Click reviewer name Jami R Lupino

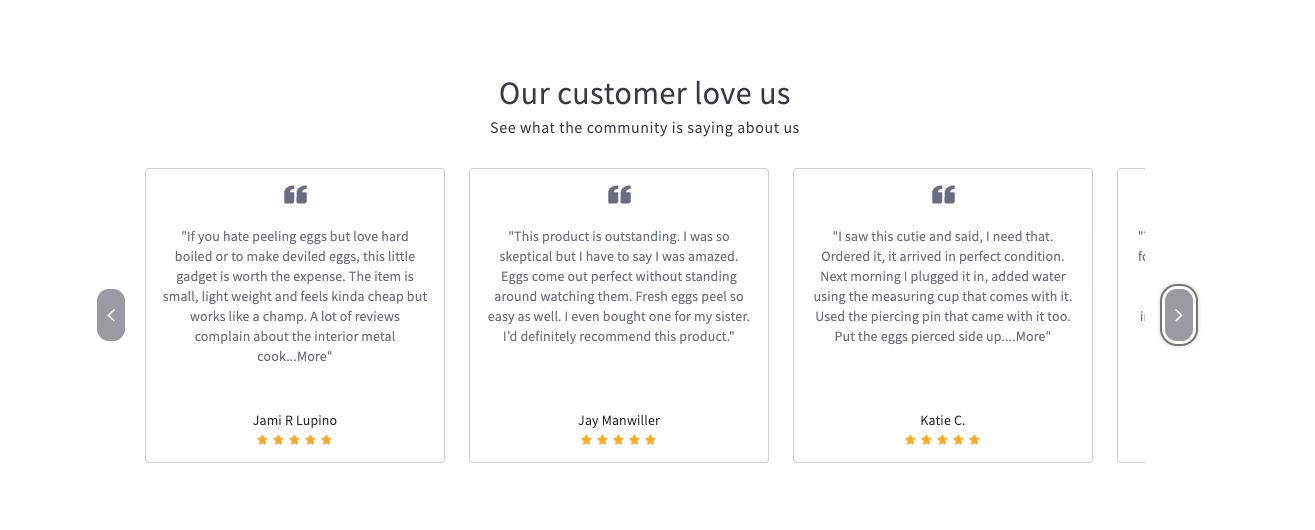click(295, 420)
